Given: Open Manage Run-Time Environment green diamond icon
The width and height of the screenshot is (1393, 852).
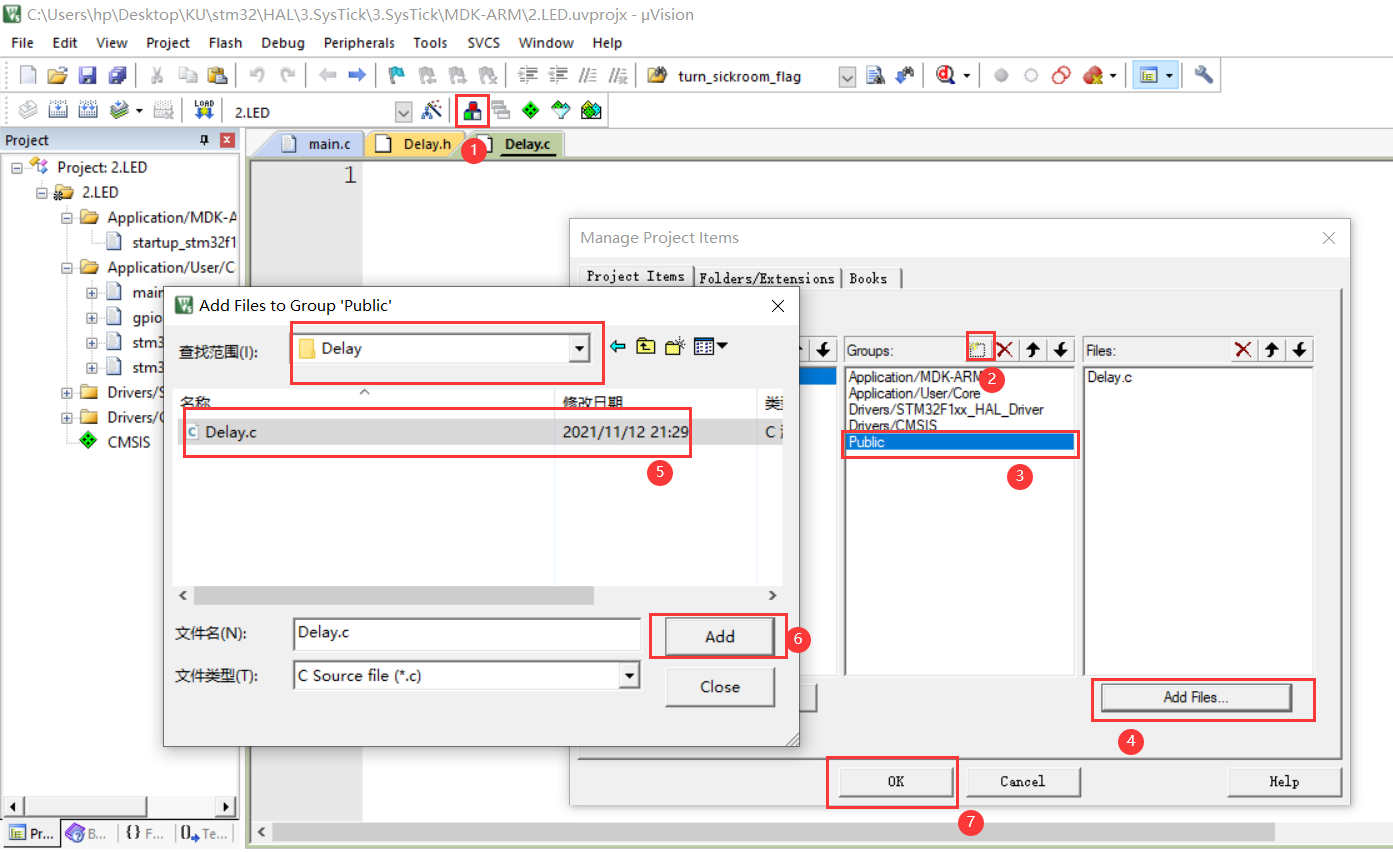Looking at the screenshot, I should 531,110.
